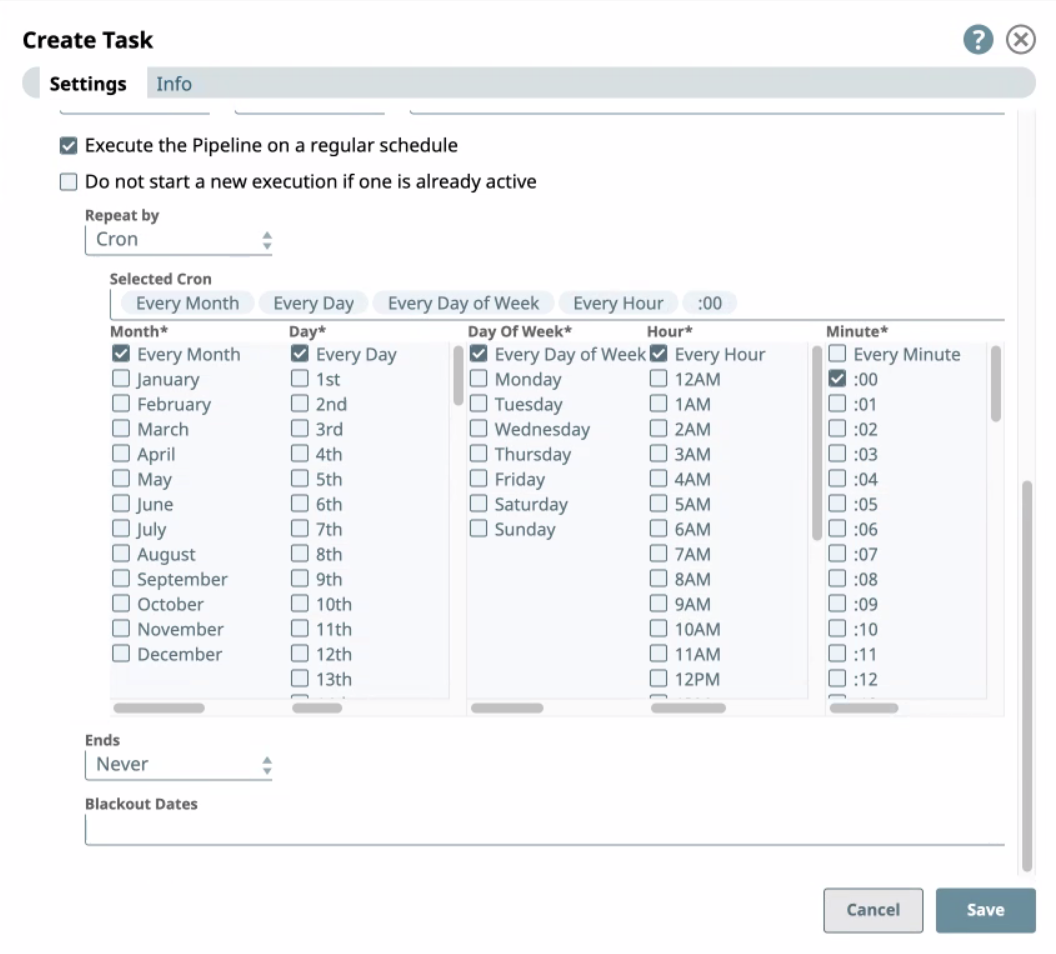This screenshot has width=1056, height=954.
Task: Open the Ends Never dropdown
Action: (x=179, y=765)
